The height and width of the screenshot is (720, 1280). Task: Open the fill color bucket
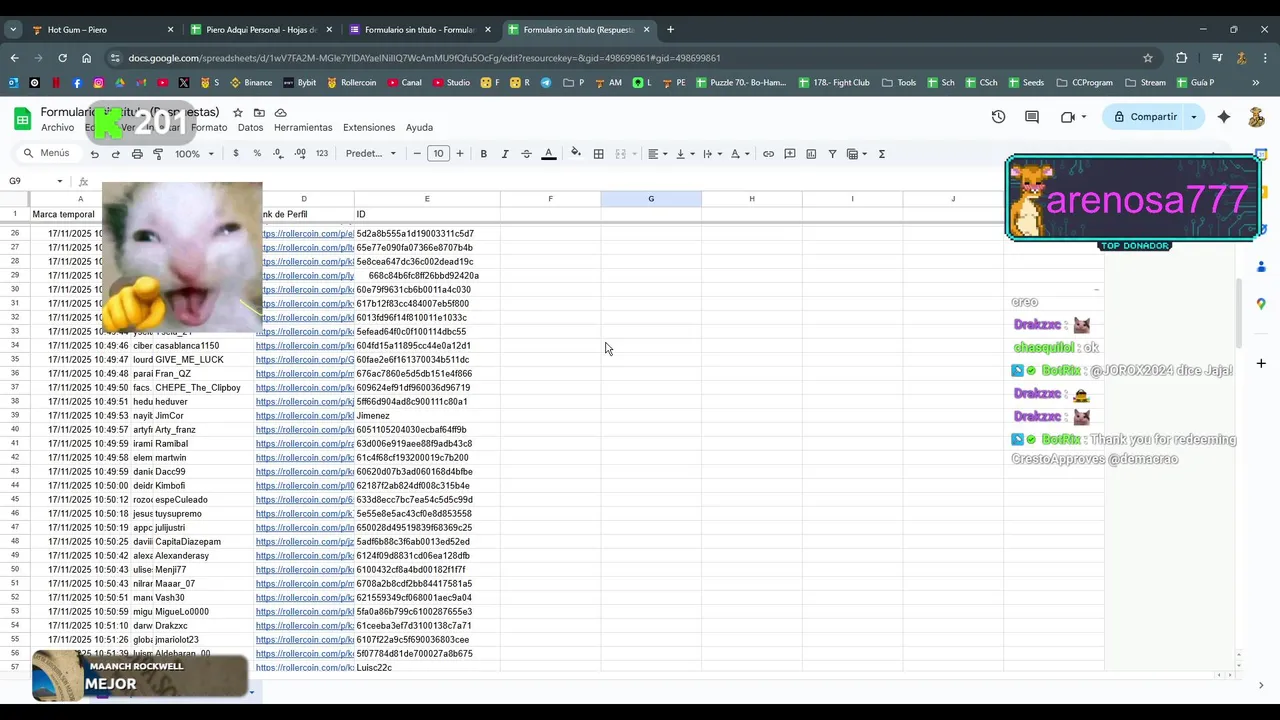pyautogui.click(x=575, y=154)
